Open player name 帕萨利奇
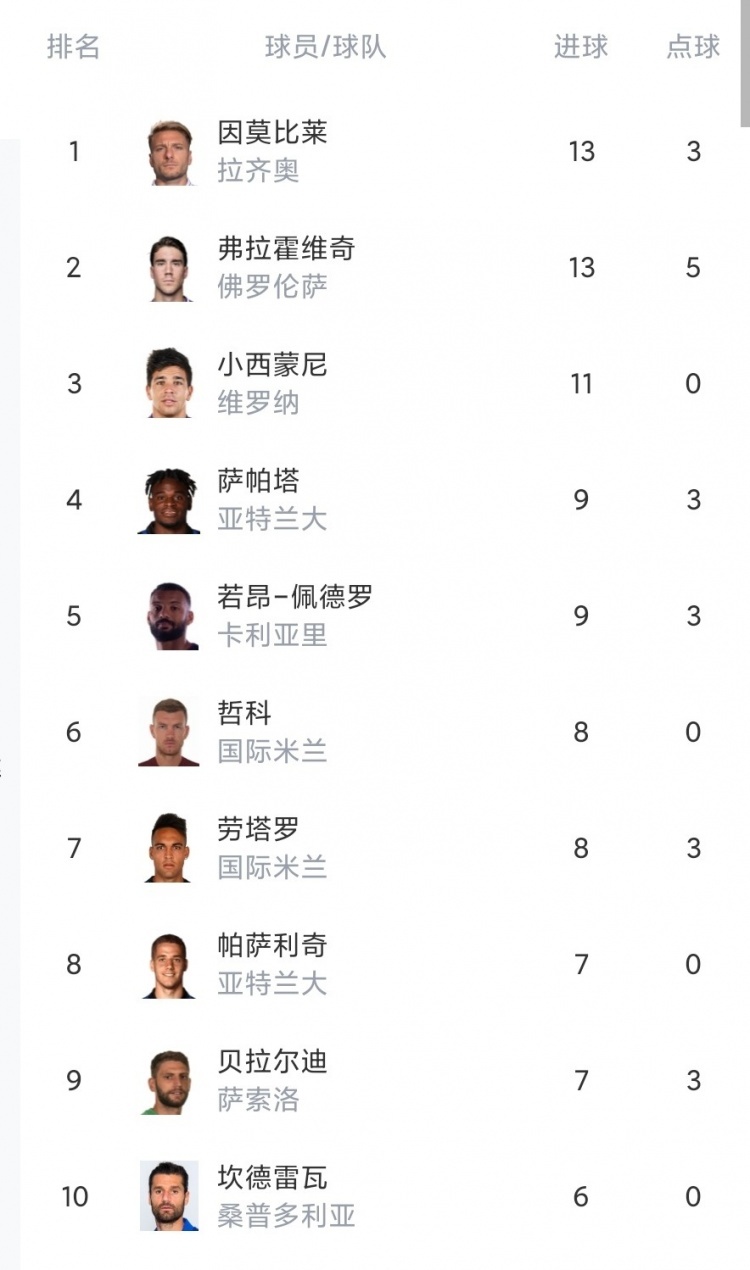Viewport: 750px width, 1270px height. point(272,945)
